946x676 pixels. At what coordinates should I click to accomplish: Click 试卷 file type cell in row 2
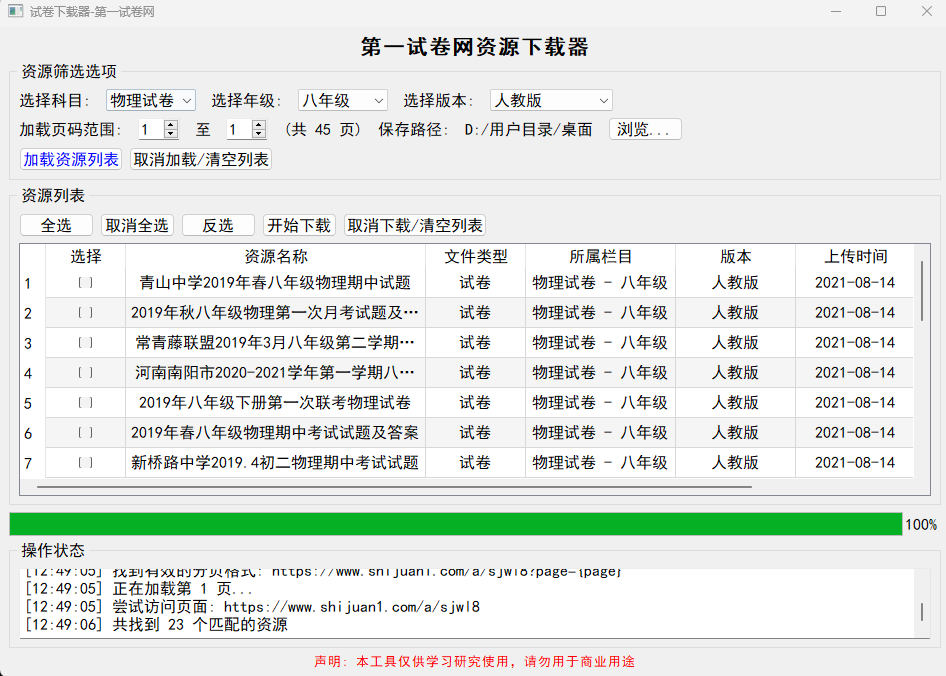tap(475, 313)
